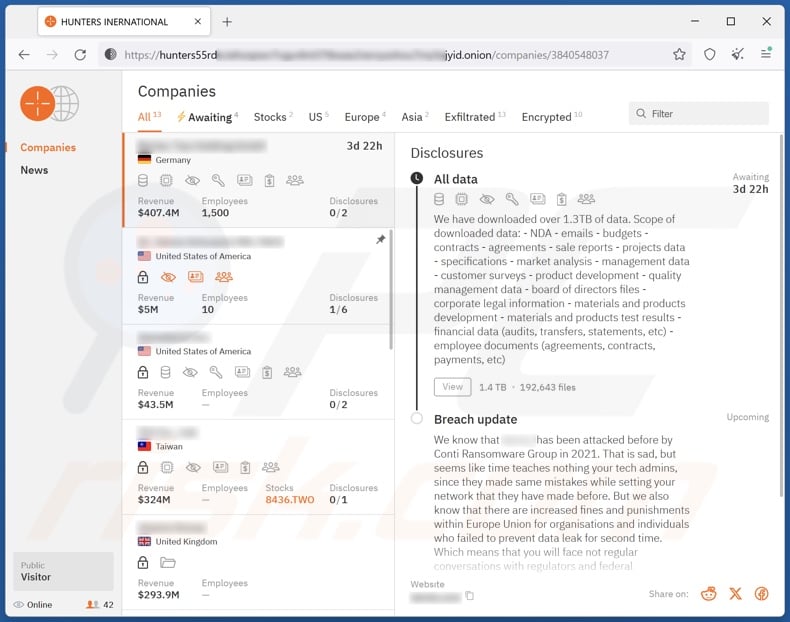This screenshot has height=622, width=790.
Task: Focus the Filter search field
Action: pos(699,113)
